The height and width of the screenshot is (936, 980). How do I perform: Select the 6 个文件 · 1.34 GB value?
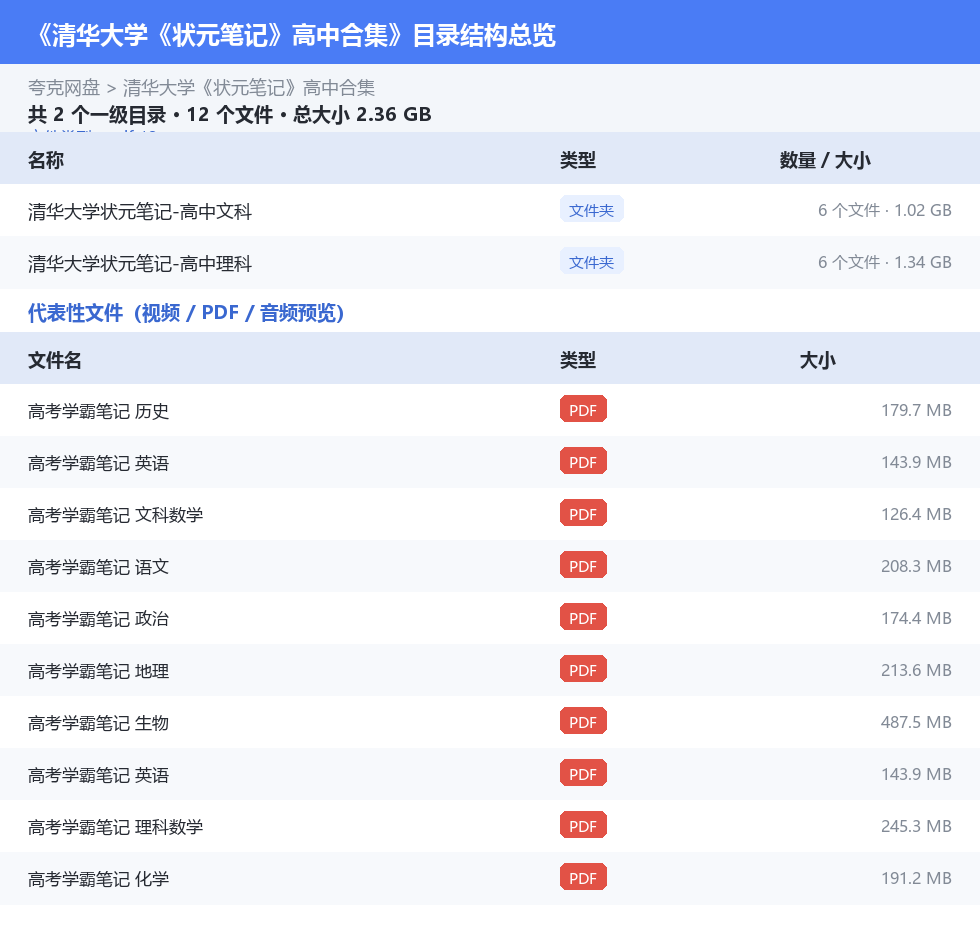884,262
